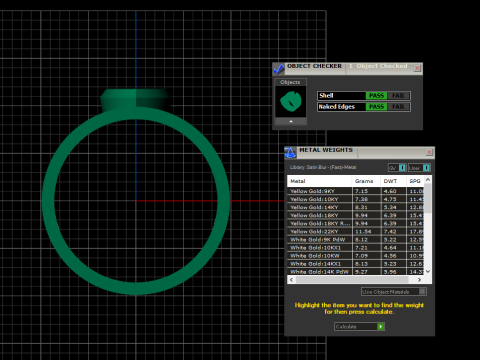This screenshot has width=480, height=360.
Task: Select White Gold:9K PdW row
Action: point(356,240)
